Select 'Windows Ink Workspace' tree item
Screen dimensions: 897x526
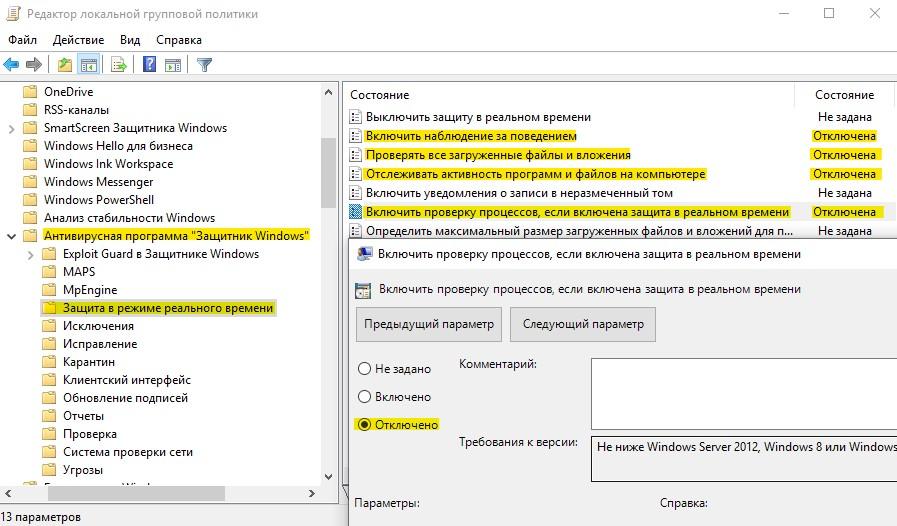point(108,164)
